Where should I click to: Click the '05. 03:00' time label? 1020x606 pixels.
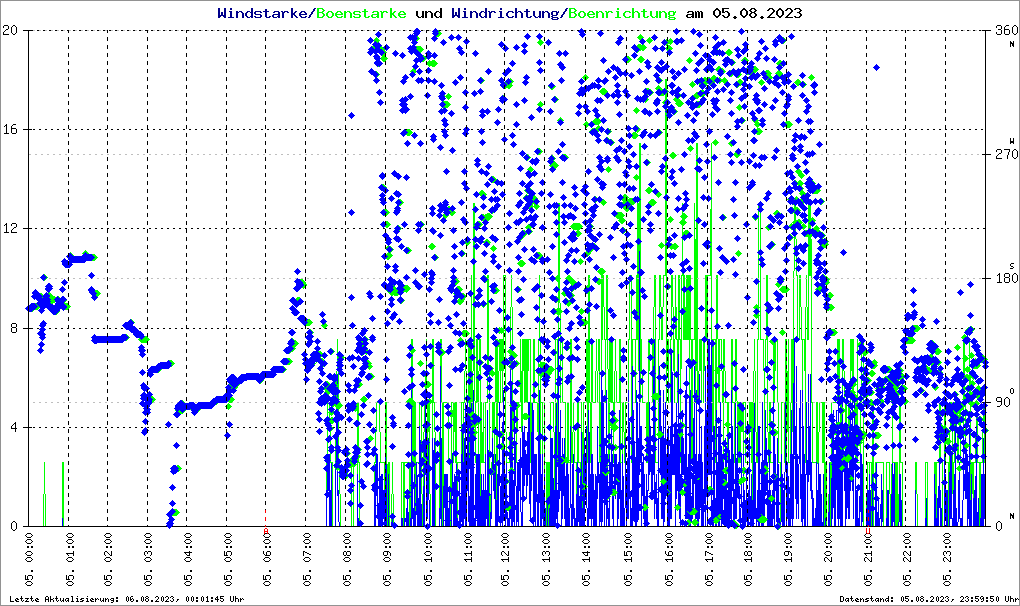click(x=148, y=559)
